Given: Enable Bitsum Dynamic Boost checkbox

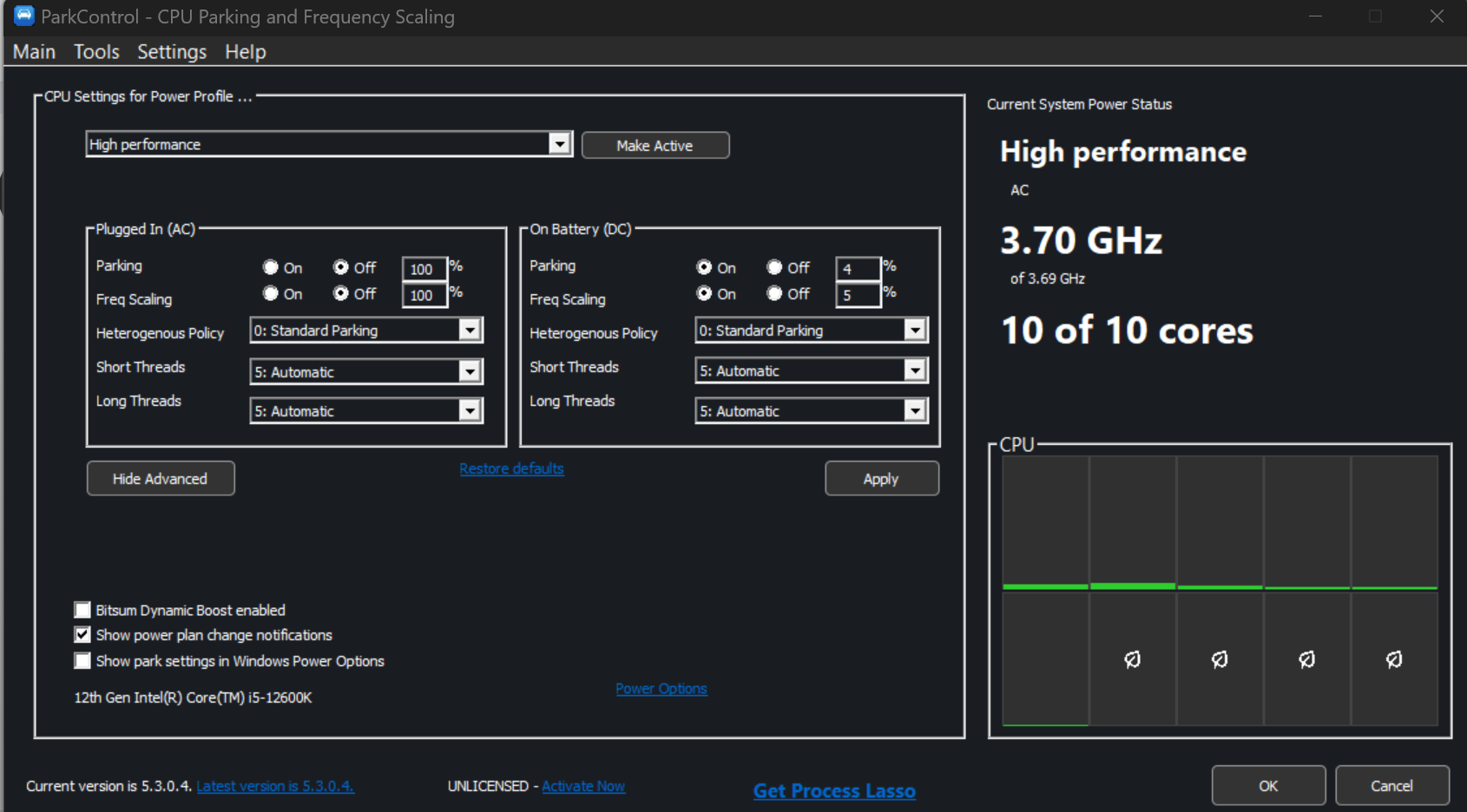Looking at the screenshot, I should click(82, 610).
